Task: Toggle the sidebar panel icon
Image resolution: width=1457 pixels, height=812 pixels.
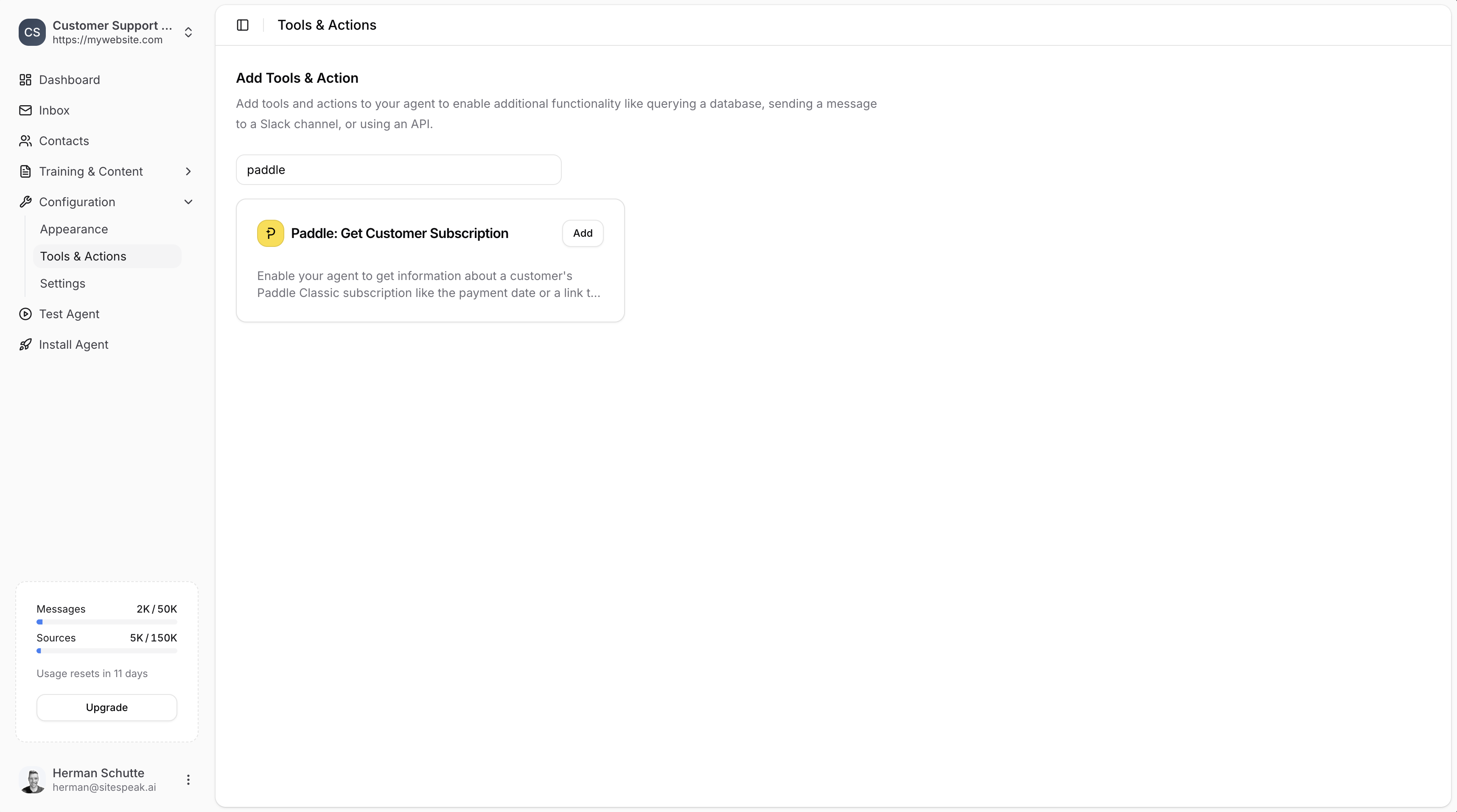Action: coord(243,25)
